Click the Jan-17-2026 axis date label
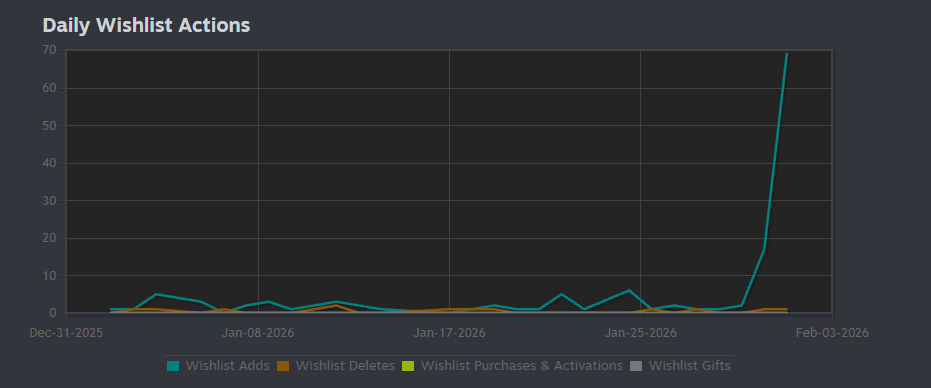 click(x=449, y=333)
